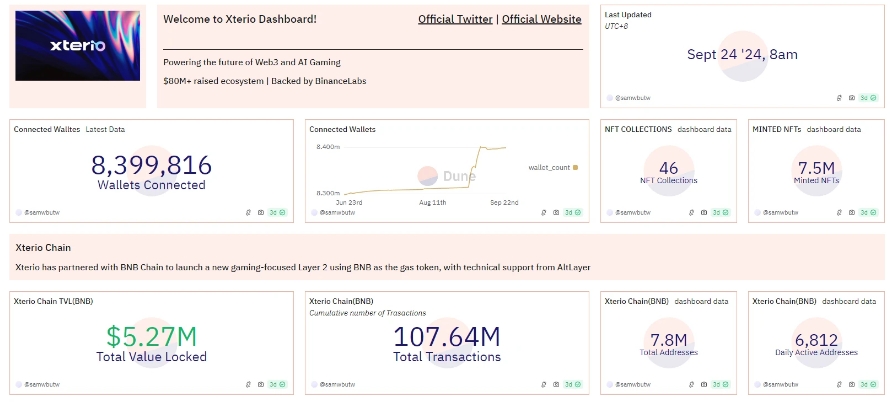890x402 pixels.
Task: Click link icon on Connected Wallets chart card
Action: (x=544, y=212)
